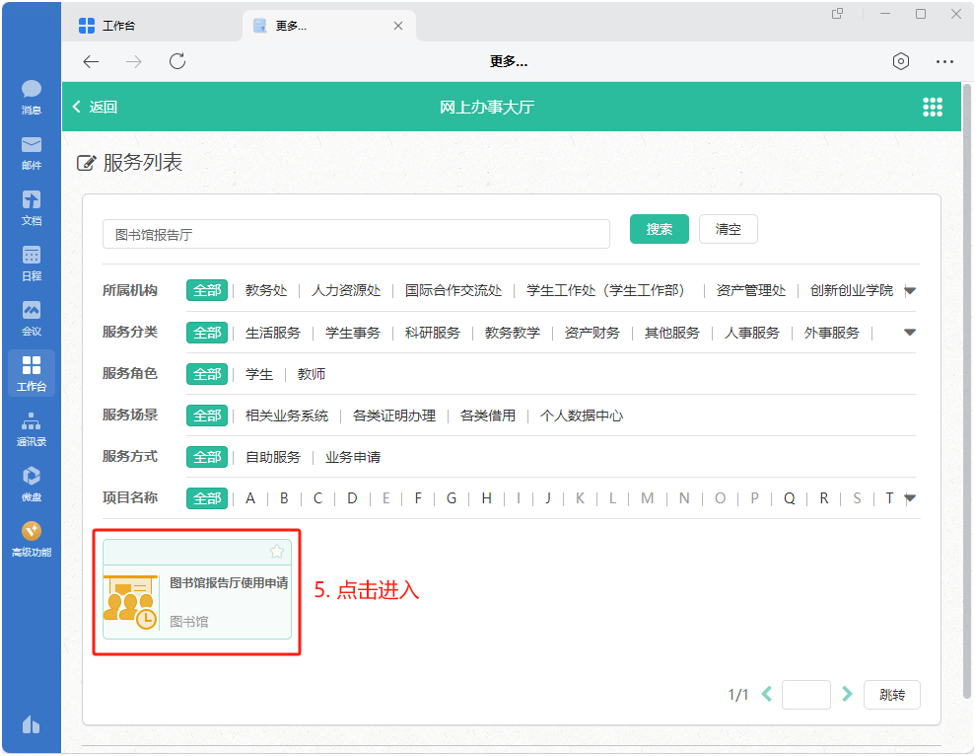Image resolution: width=977 pixels, height=756 pixels.
Task: Open the 日程 calendar icon in sidebar
Action: pos(31,261)
